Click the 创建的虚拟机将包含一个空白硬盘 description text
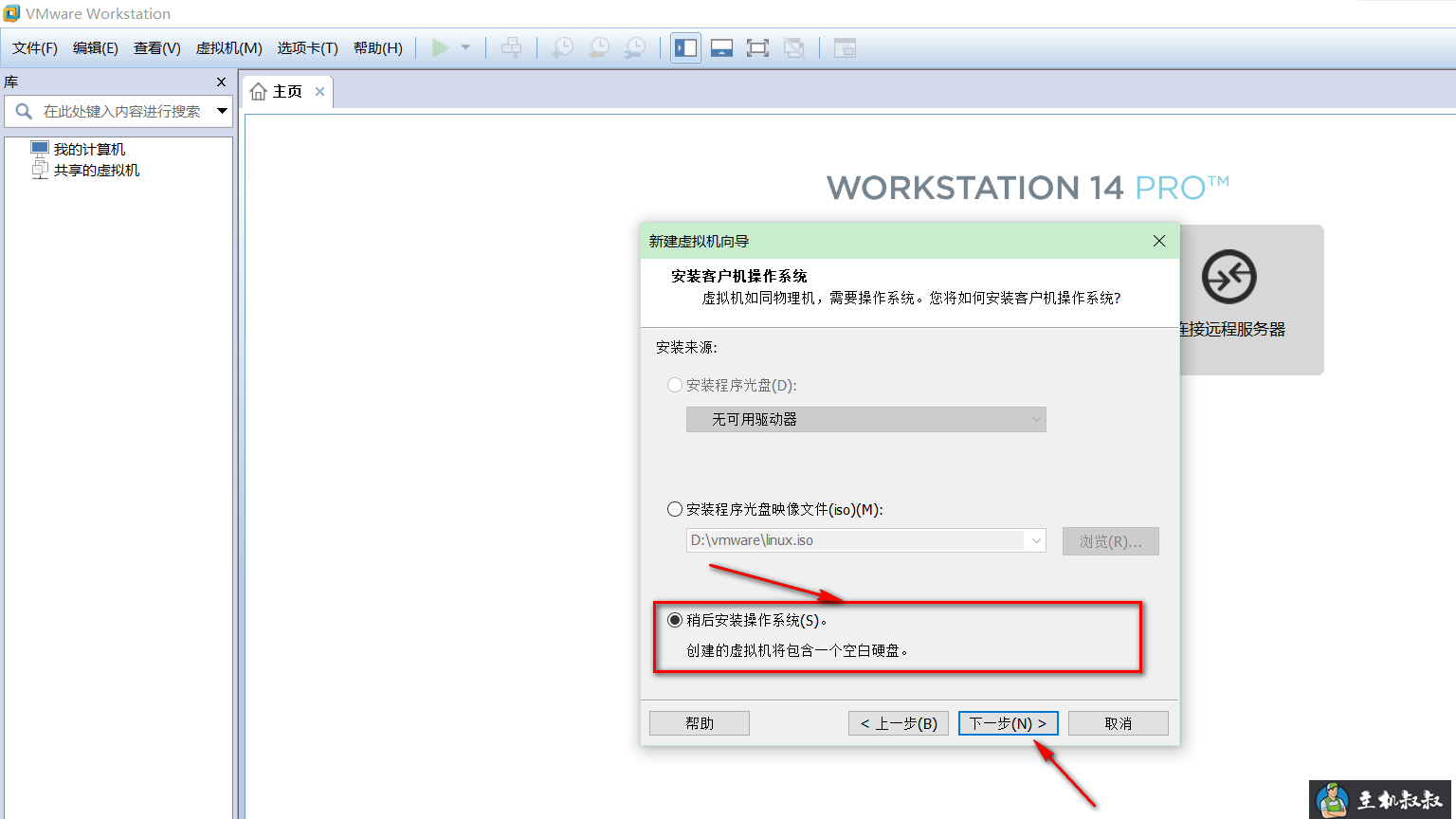Screen dimensions: 1456x819 pos(797,650)
